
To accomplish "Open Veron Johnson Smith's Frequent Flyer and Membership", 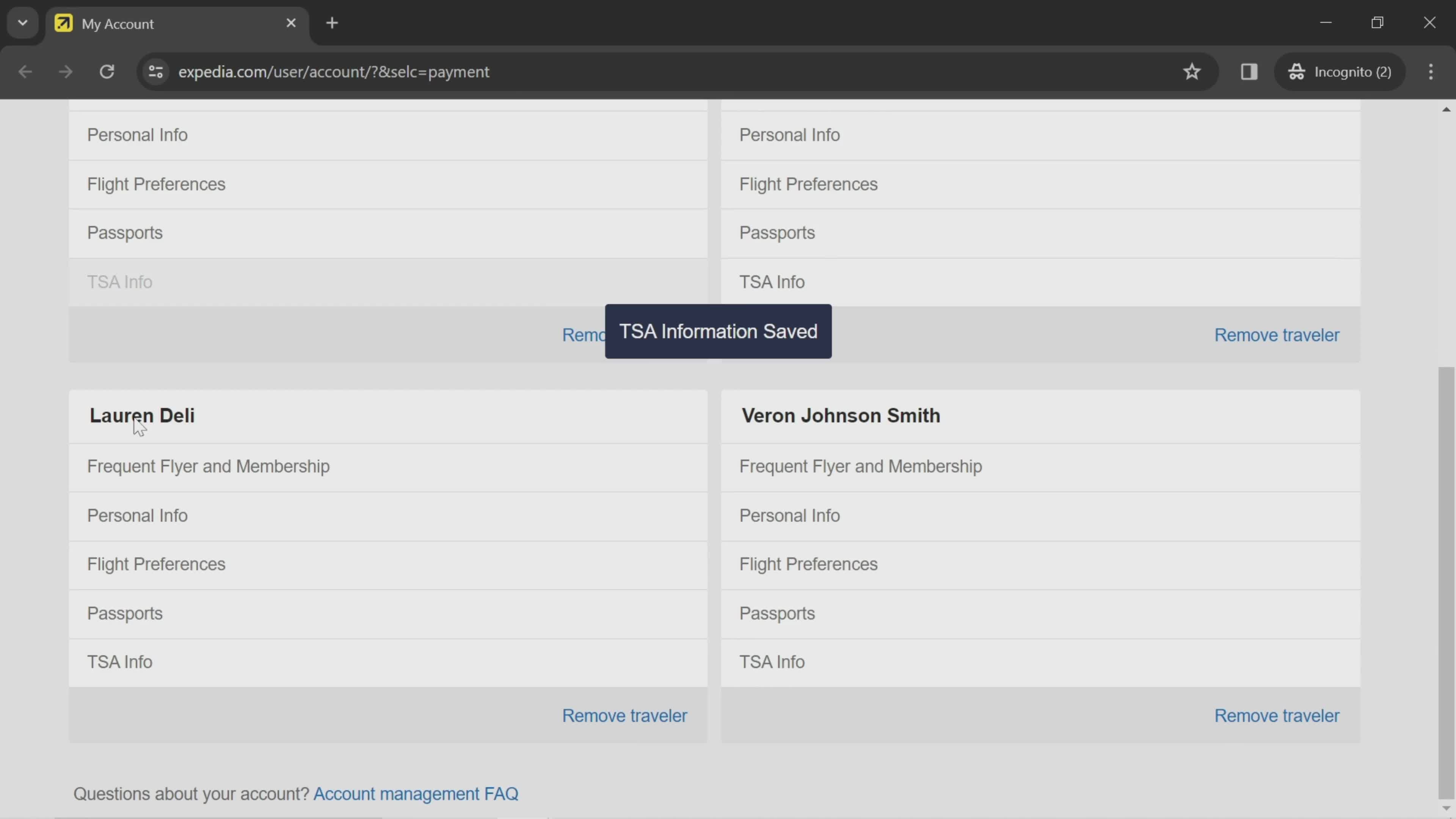I will point(1040,467).
